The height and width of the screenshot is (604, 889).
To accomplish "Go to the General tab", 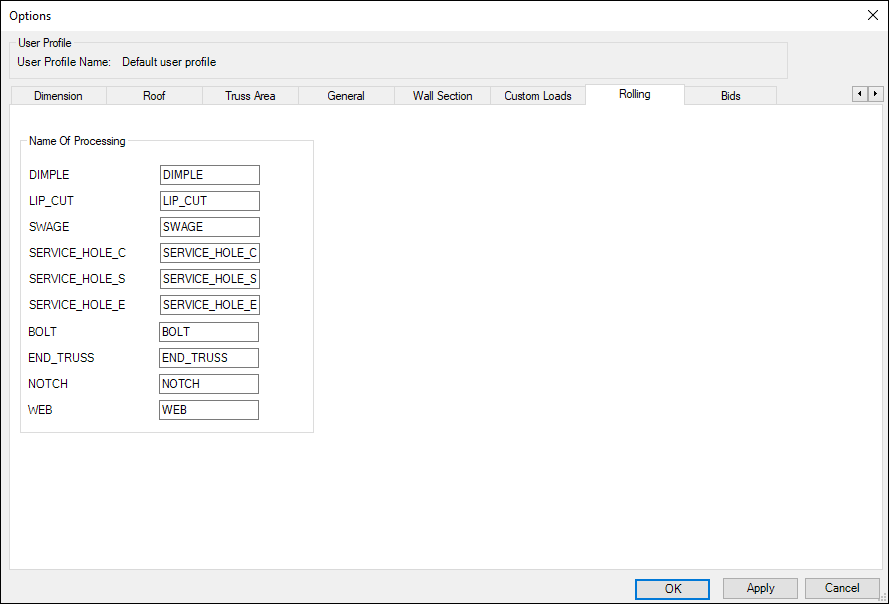I will coord(346,96).
